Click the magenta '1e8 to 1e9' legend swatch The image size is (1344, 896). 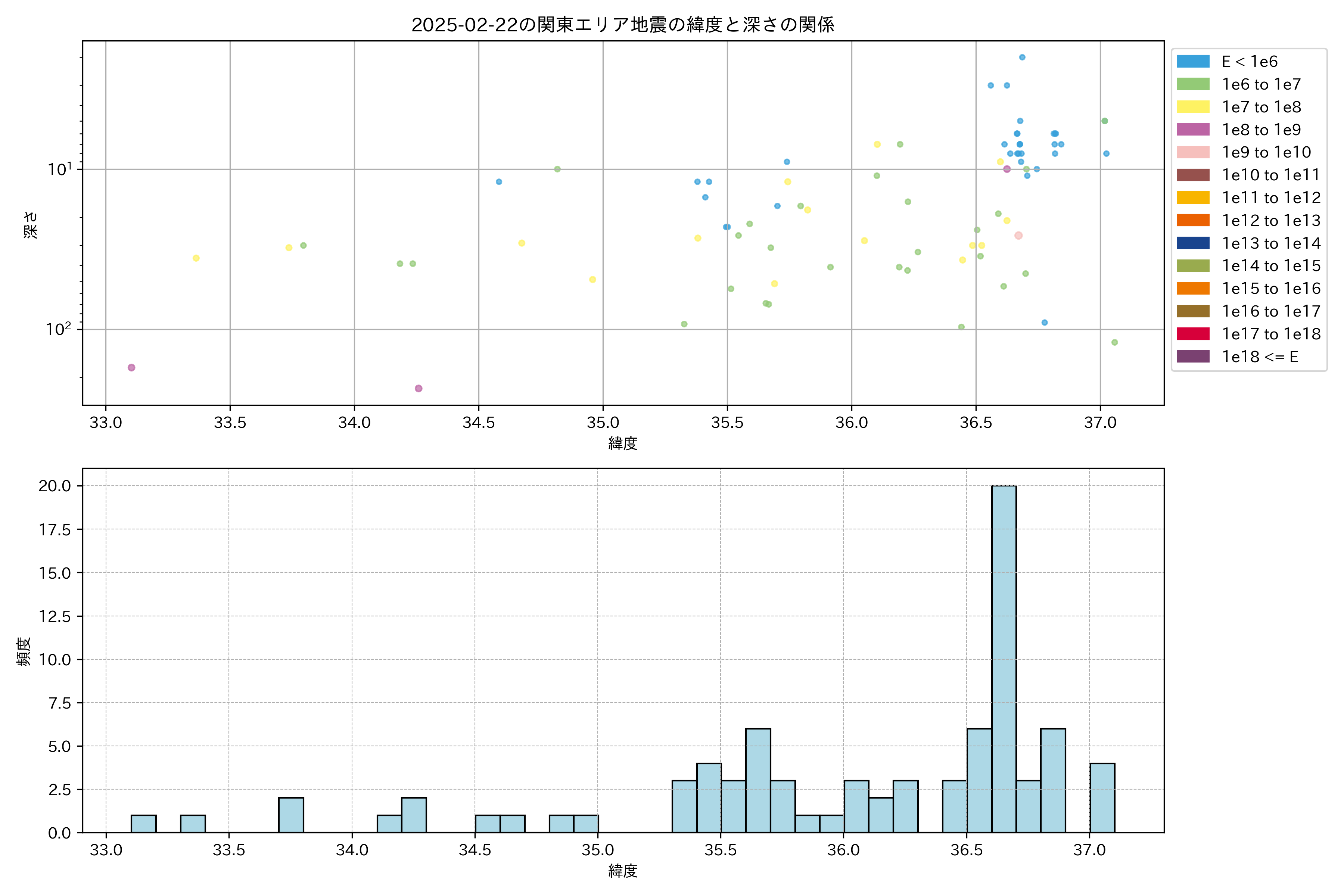1192,130
